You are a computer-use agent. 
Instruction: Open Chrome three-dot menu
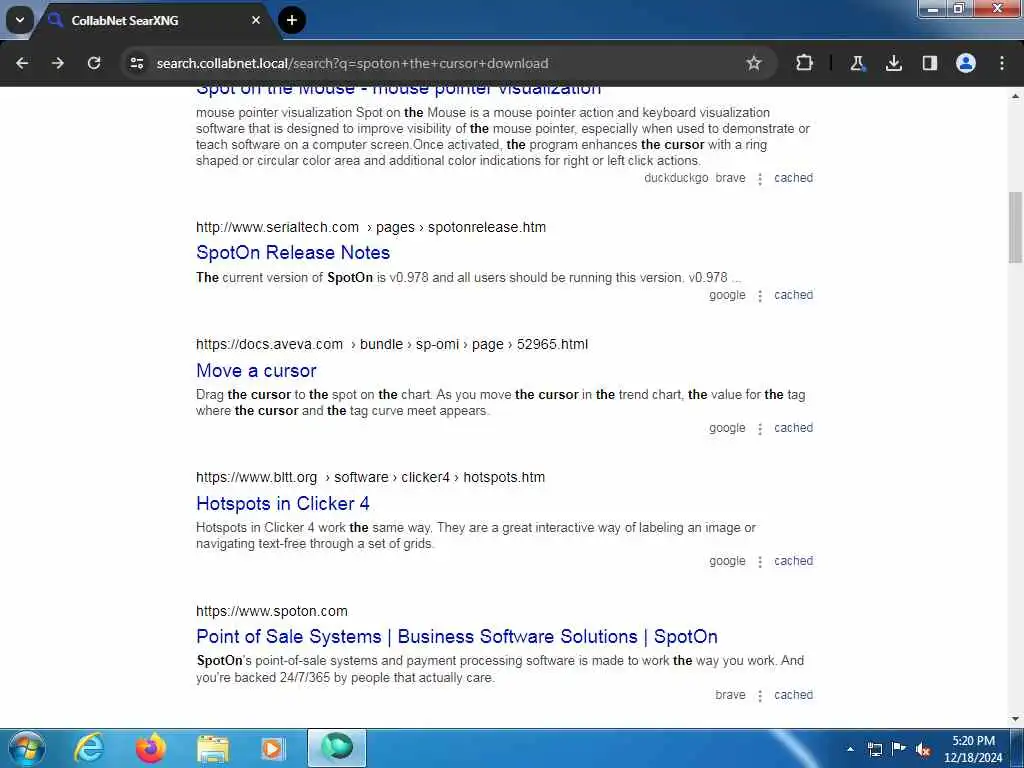1002,63
